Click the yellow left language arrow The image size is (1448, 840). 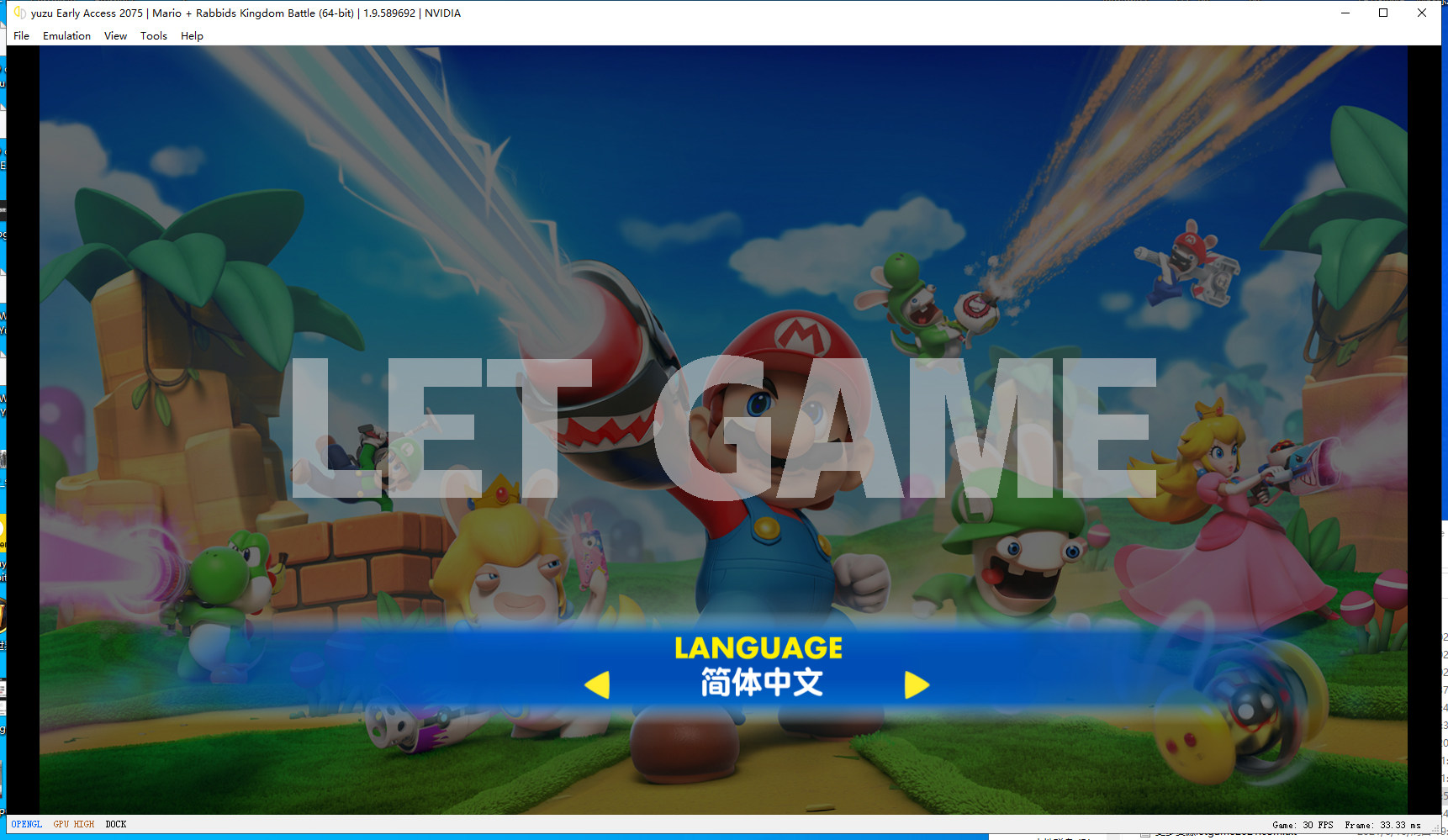pyautogui.click(x=597, y=684)
